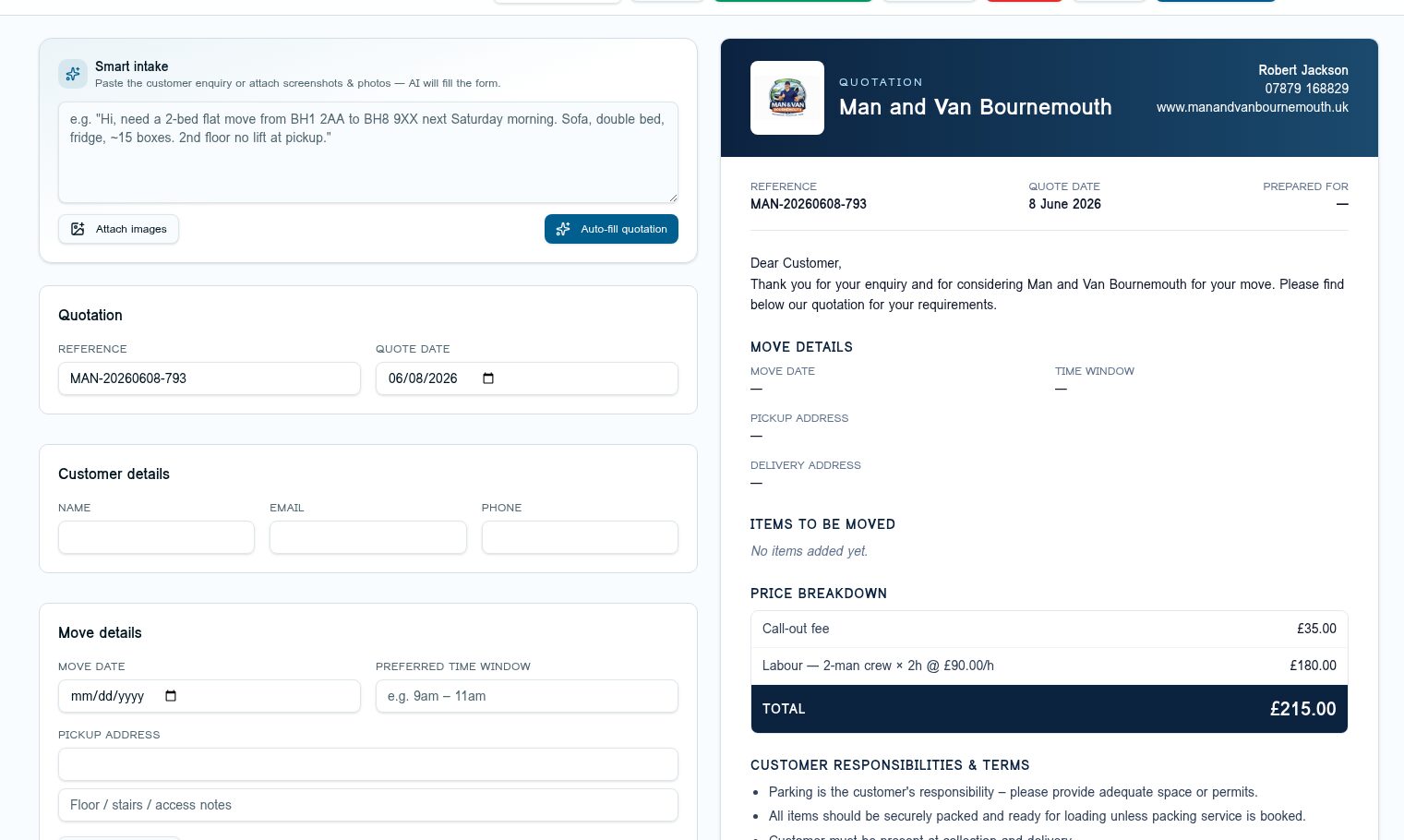Screen dimensions: 1404x840
Task: Click the 'PRICE BREAKDOWN' heading
Action: pyautogui.click(x=819, y=594)
